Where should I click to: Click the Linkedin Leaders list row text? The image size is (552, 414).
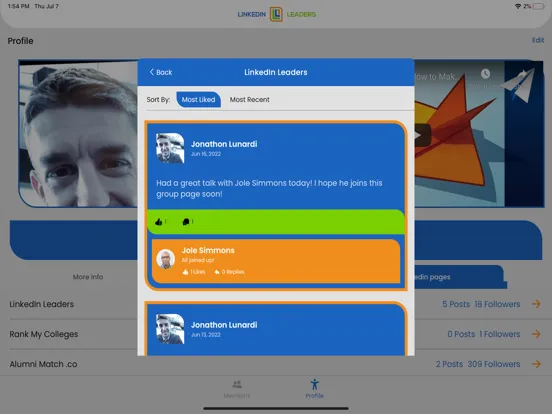pos(42,304)
